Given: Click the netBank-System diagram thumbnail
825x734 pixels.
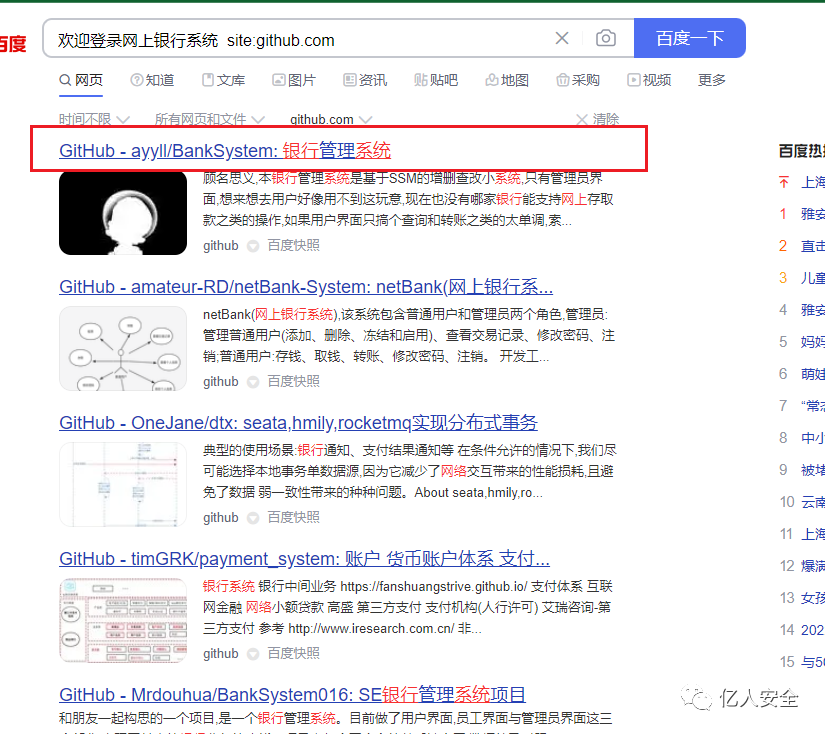Looking at the screenshot, I should (x=123, y=348).
